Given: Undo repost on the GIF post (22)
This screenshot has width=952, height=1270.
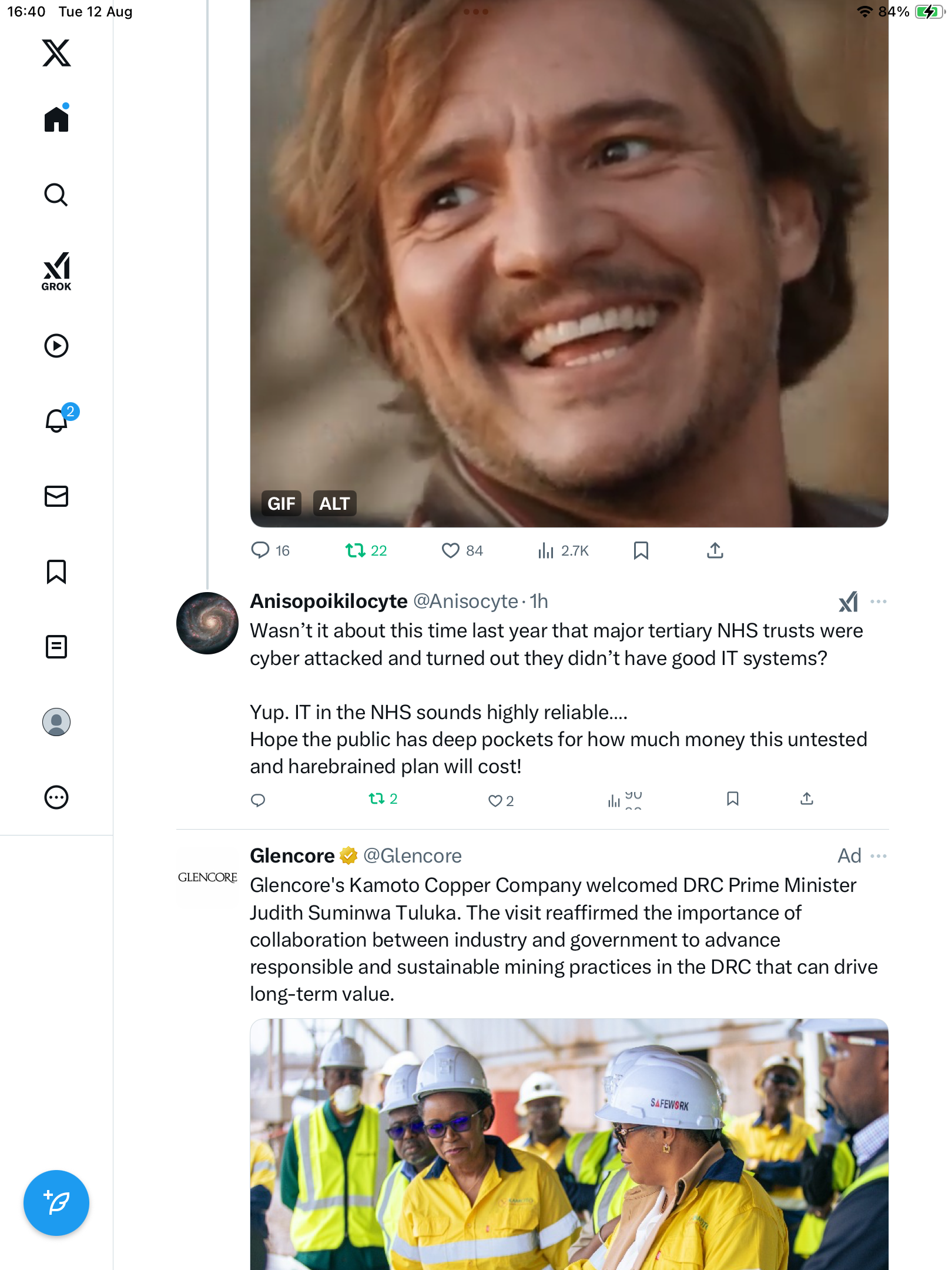Looking at the screenshot, I should click(356, 551).
